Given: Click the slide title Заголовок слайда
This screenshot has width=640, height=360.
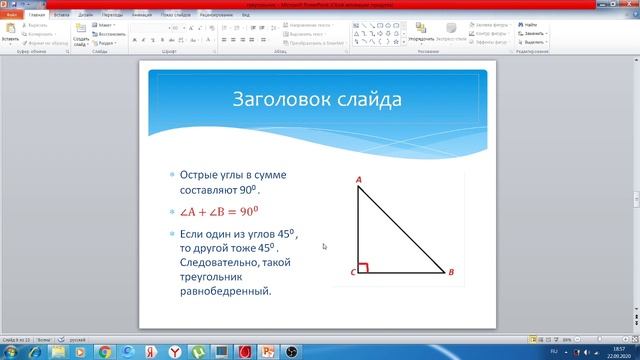Looking at the screenshot, I should 317,99.
